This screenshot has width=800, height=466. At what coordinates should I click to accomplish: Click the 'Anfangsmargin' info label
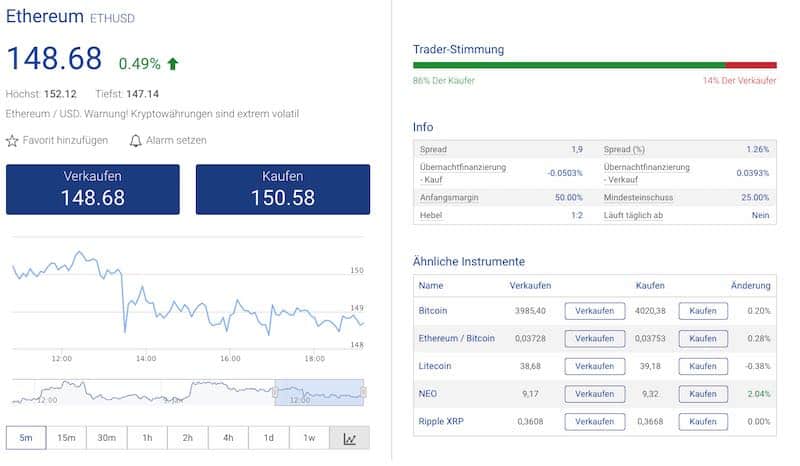[x=449, y=198]
